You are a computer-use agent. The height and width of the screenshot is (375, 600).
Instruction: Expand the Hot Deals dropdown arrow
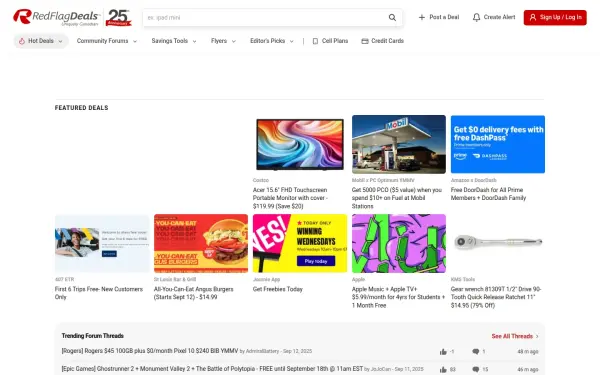pos(60,41)
